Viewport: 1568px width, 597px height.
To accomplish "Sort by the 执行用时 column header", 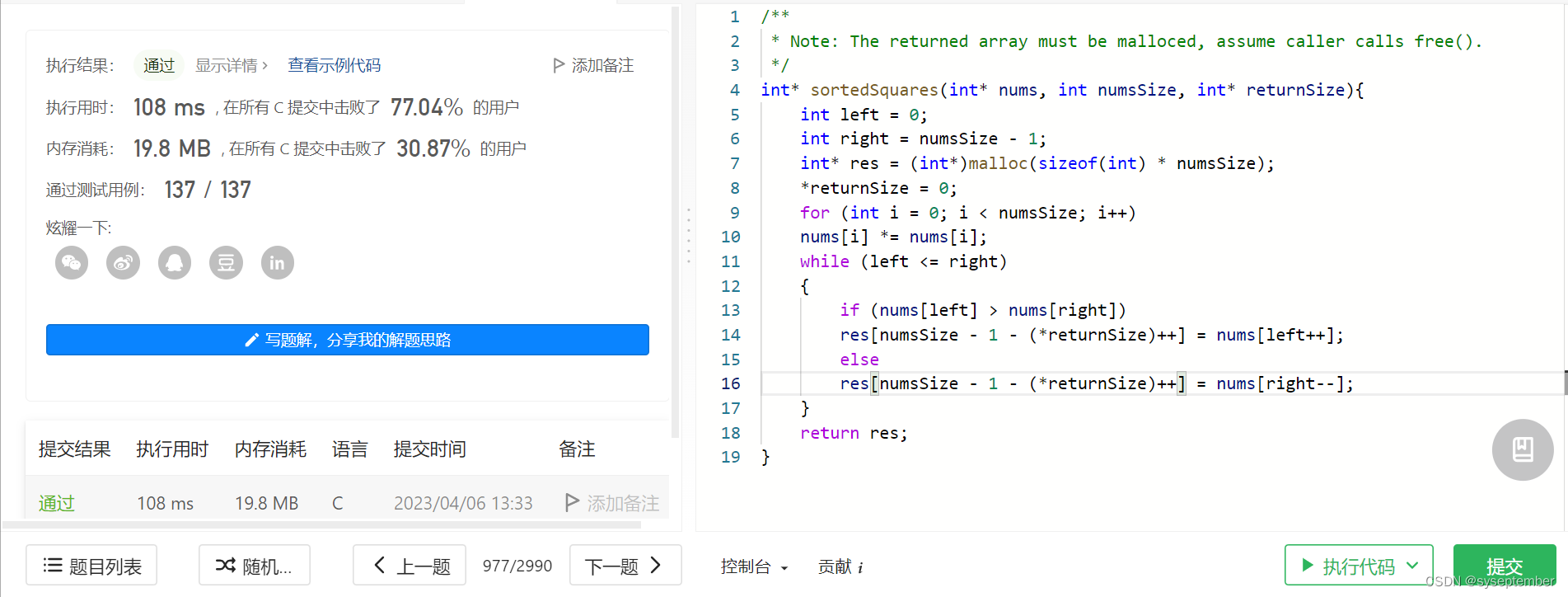I will (172, 449).
